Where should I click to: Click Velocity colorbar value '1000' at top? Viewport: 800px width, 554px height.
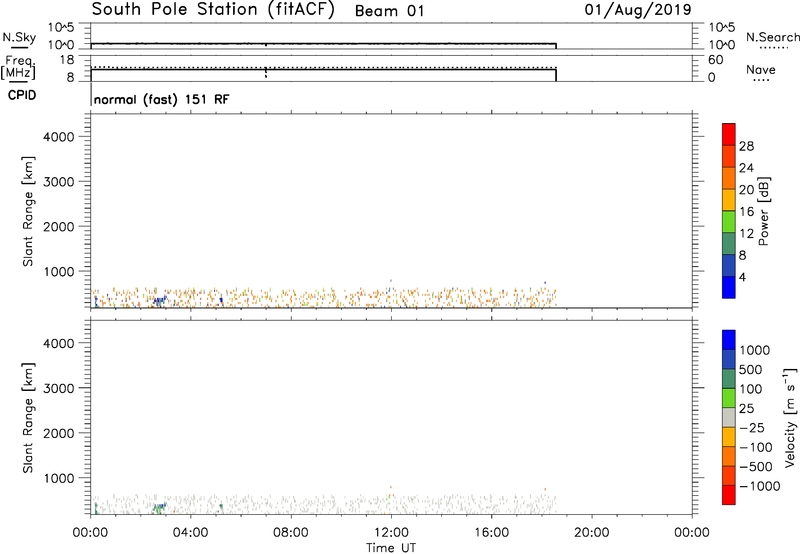pyautogui.click(x=755, y=350)
